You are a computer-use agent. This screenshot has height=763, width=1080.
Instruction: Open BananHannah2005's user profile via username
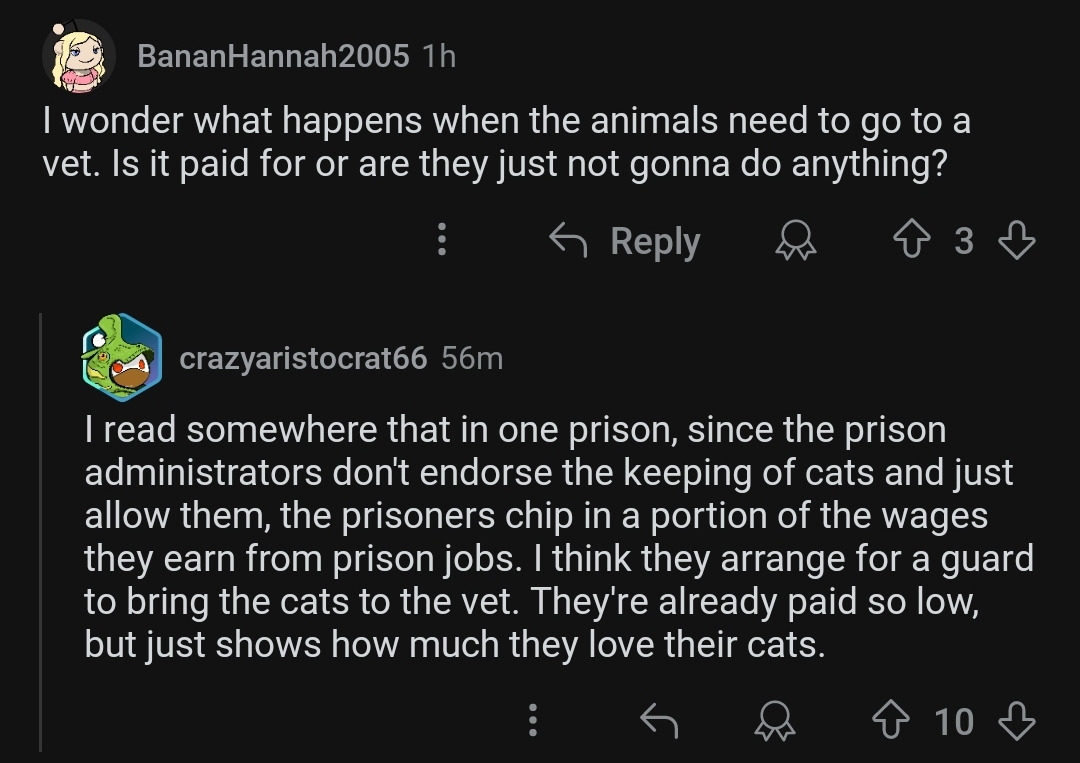coord(272,56)
